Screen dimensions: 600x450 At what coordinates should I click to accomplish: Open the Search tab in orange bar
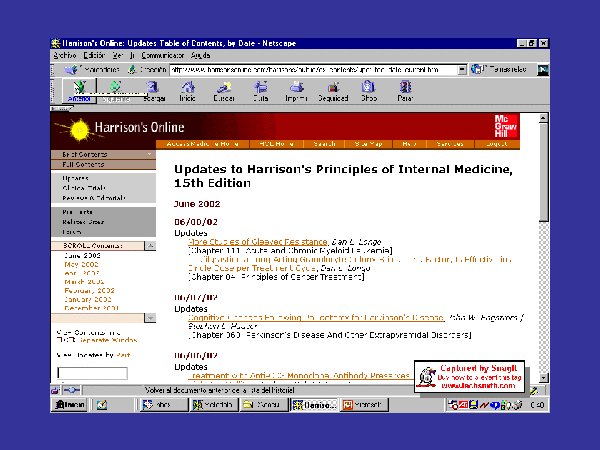click(324, 144)
